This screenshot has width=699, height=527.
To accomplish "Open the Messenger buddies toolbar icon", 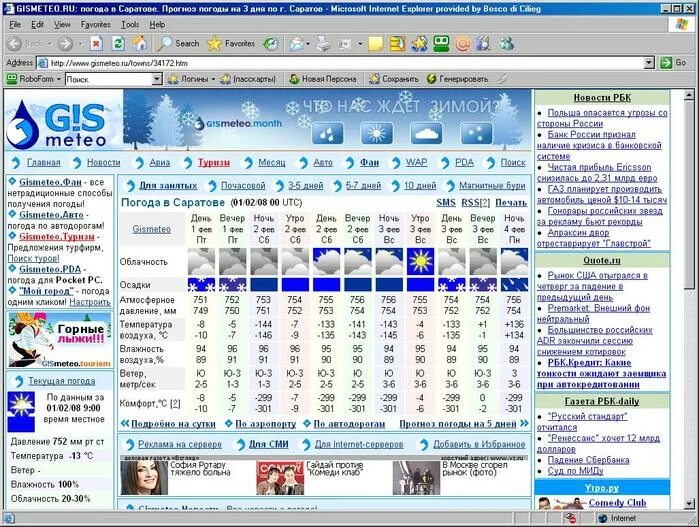I will pos(506,44).
